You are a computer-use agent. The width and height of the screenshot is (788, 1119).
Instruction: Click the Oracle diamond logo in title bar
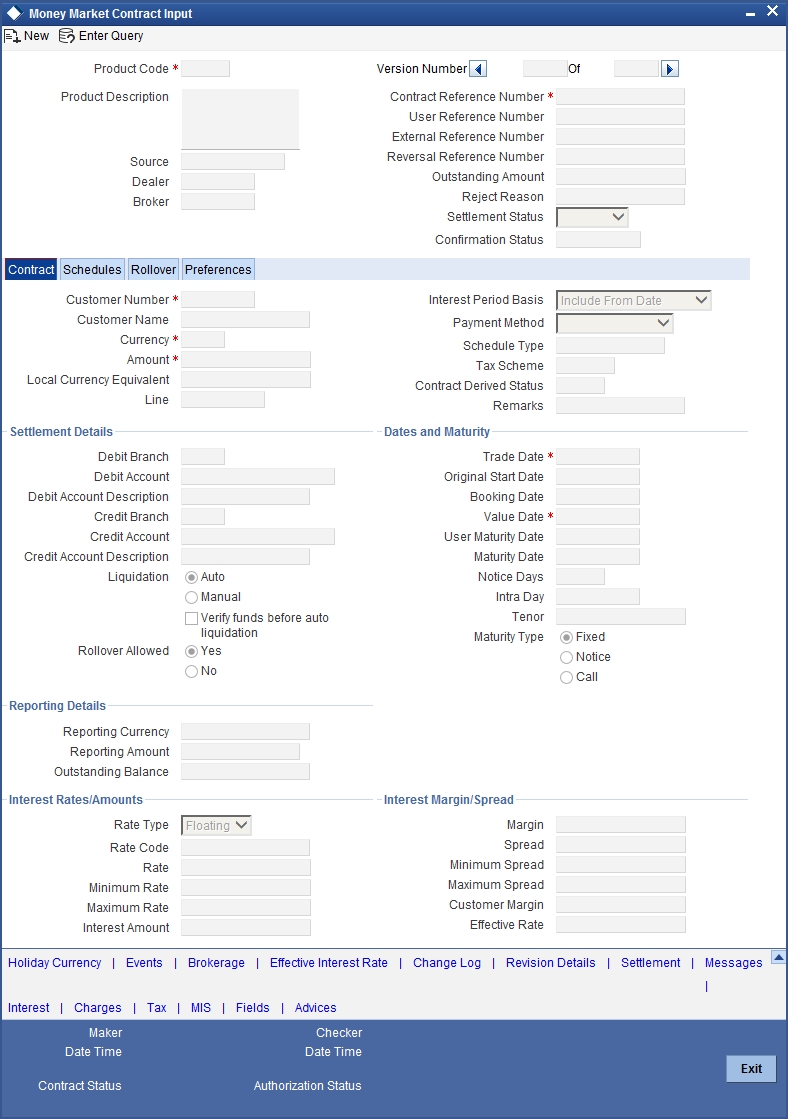pos(14,14)
